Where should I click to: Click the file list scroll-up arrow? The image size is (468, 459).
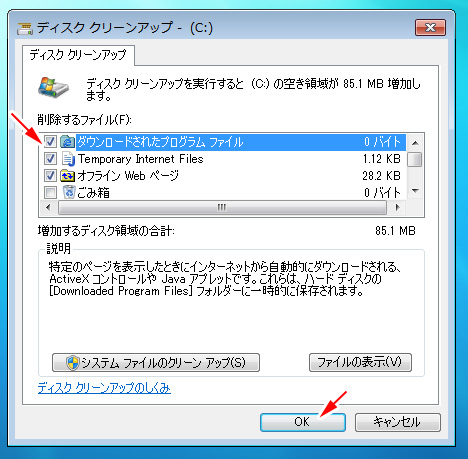415,143
